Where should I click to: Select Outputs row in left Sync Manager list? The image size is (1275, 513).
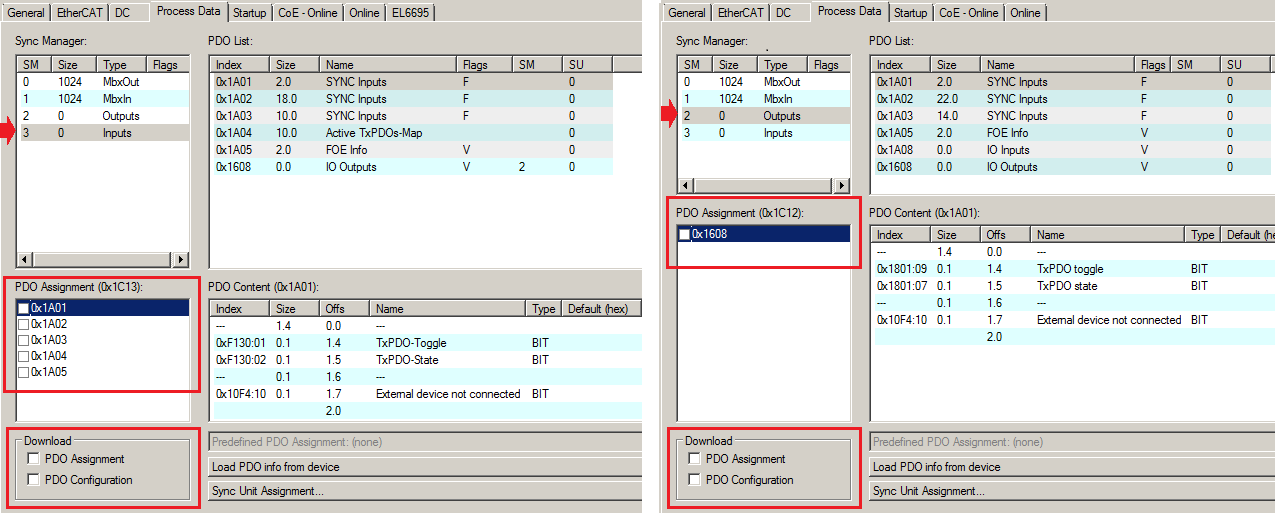tap(103, 116)
